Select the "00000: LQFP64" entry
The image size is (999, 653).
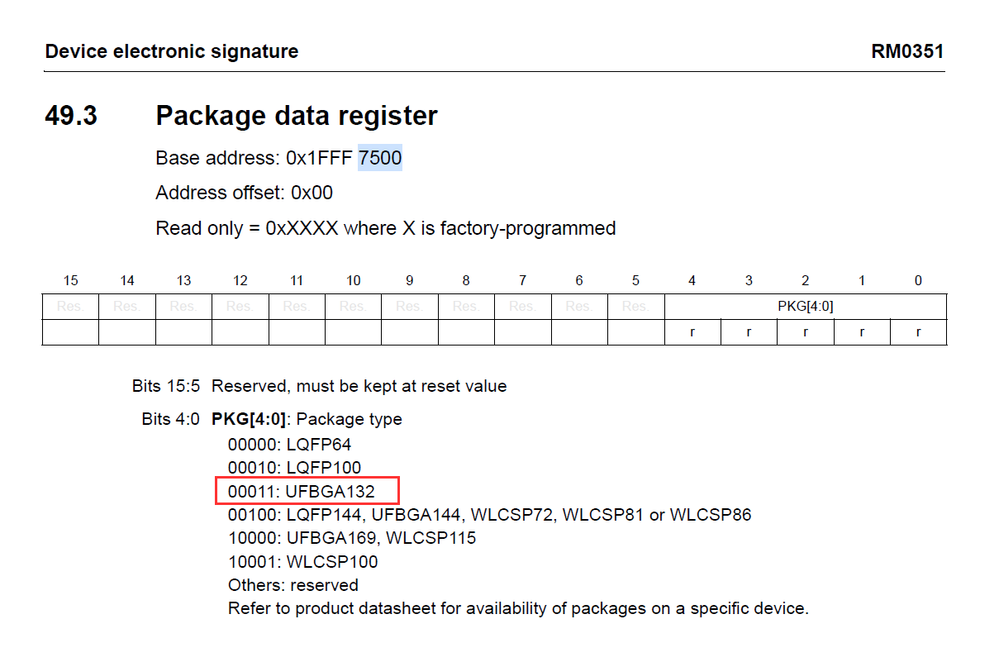289,444
